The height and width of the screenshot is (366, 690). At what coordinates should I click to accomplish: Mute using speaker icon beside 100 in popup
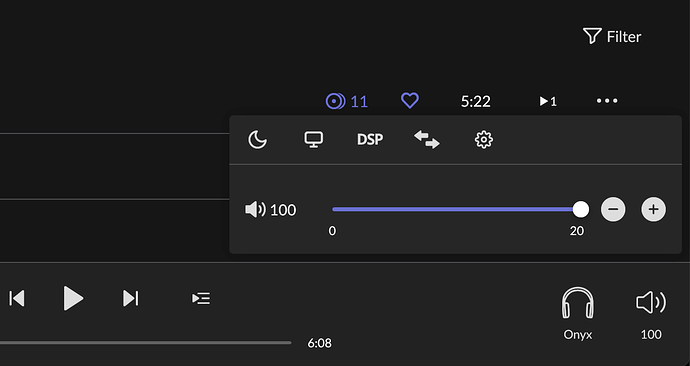pyautogui.click(x=255, y=209)
